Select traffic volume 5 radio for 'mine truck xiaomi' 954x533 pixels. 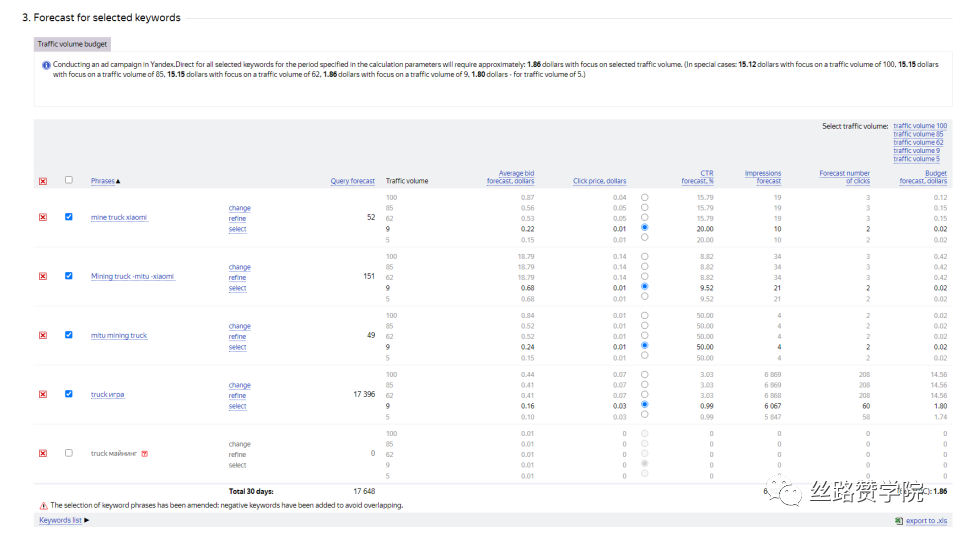point(644,238)
